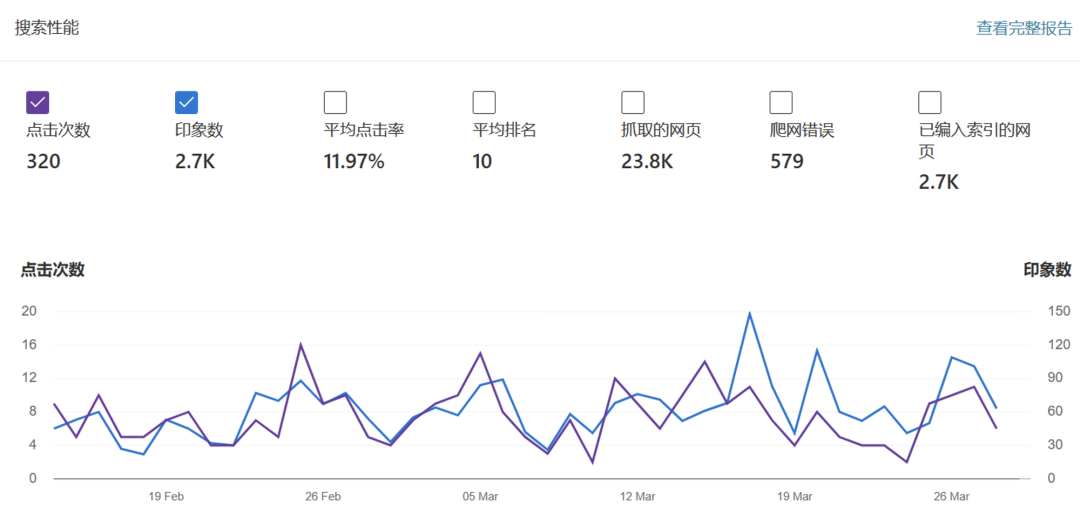Click the 26 Mar date on chart axis

coord(951,496)
